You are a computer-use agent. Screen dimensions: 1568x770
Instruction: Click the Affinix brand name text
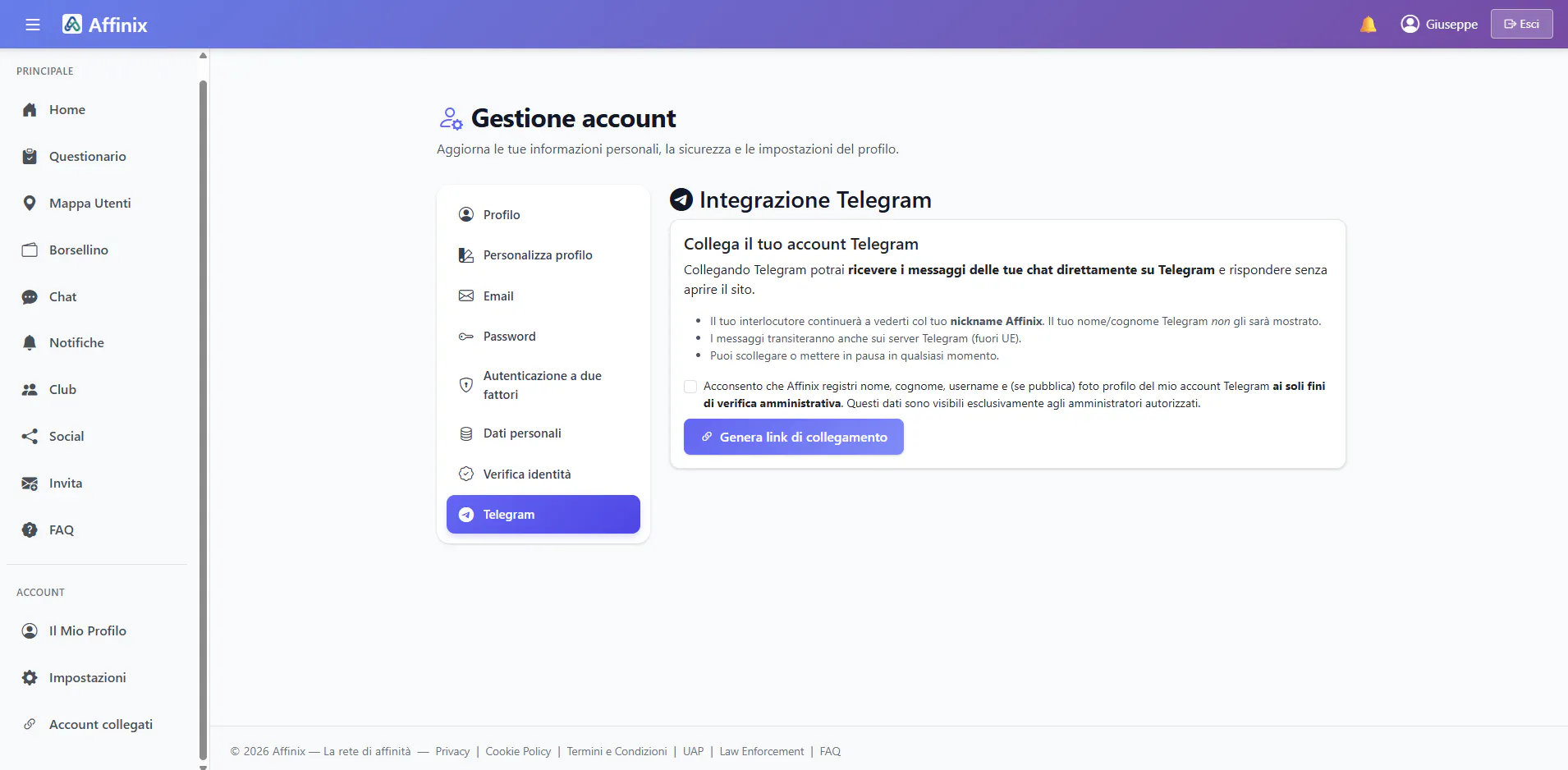pyautogui.click(x=118, y=25)
